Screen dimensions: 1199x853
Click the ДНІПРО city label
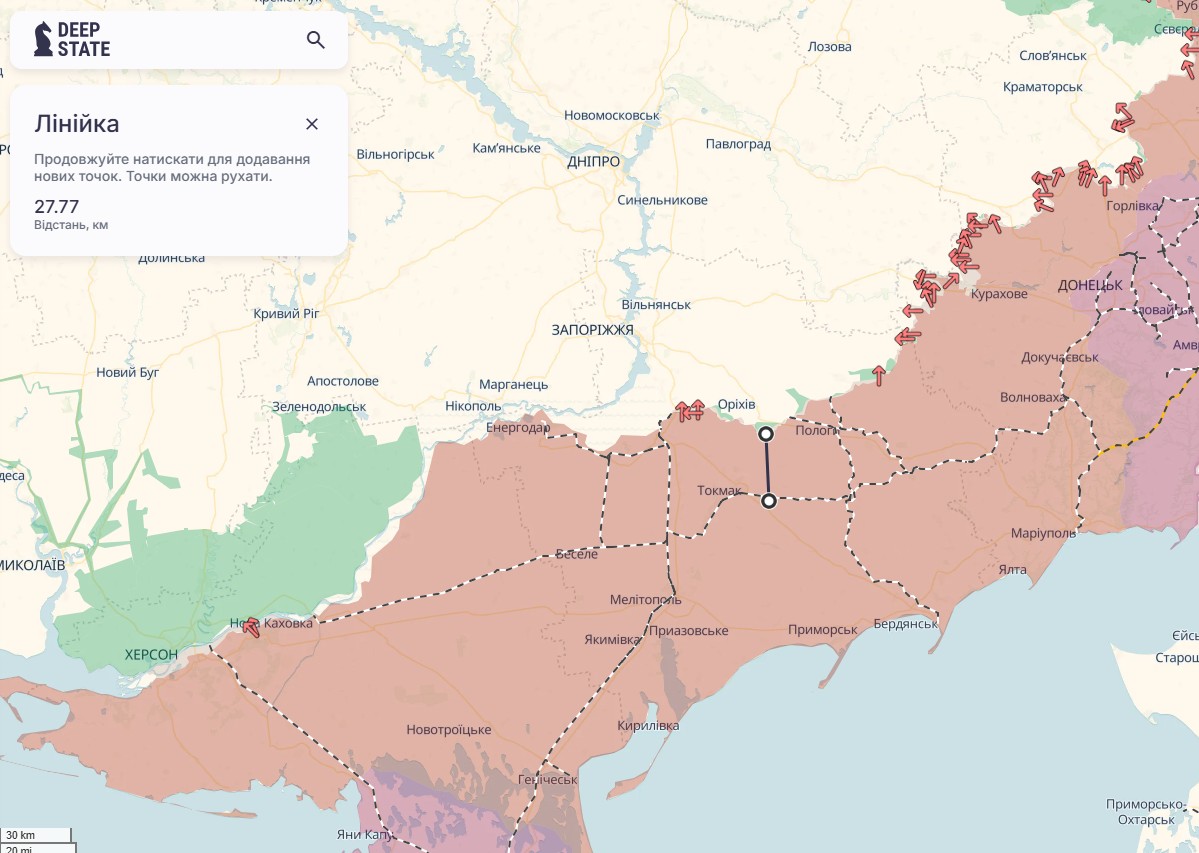(x=593, y=161)
